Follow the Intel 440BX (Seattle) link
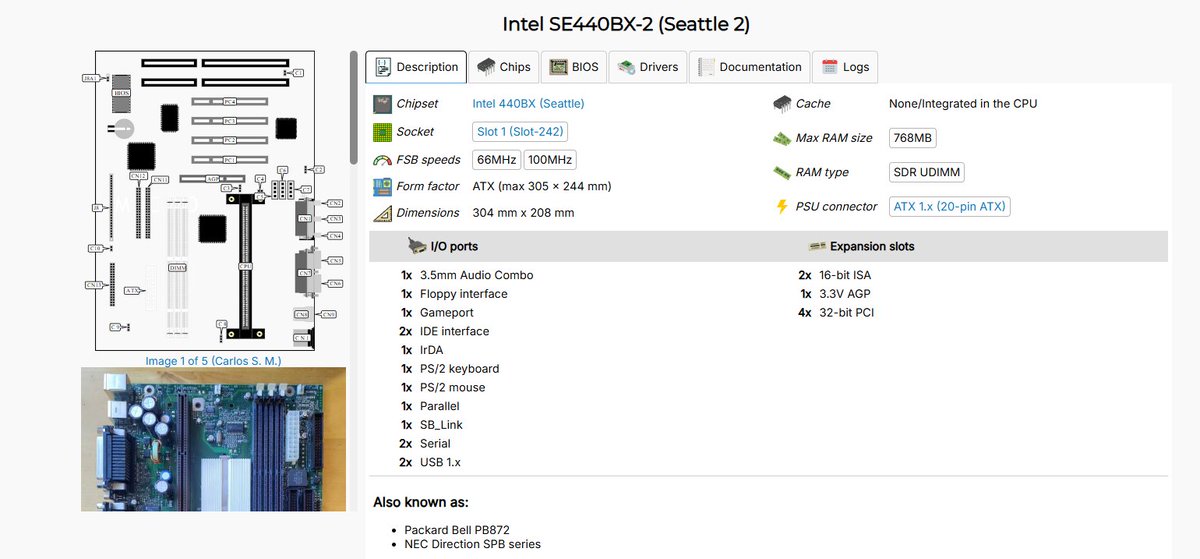 pos(528,104)
